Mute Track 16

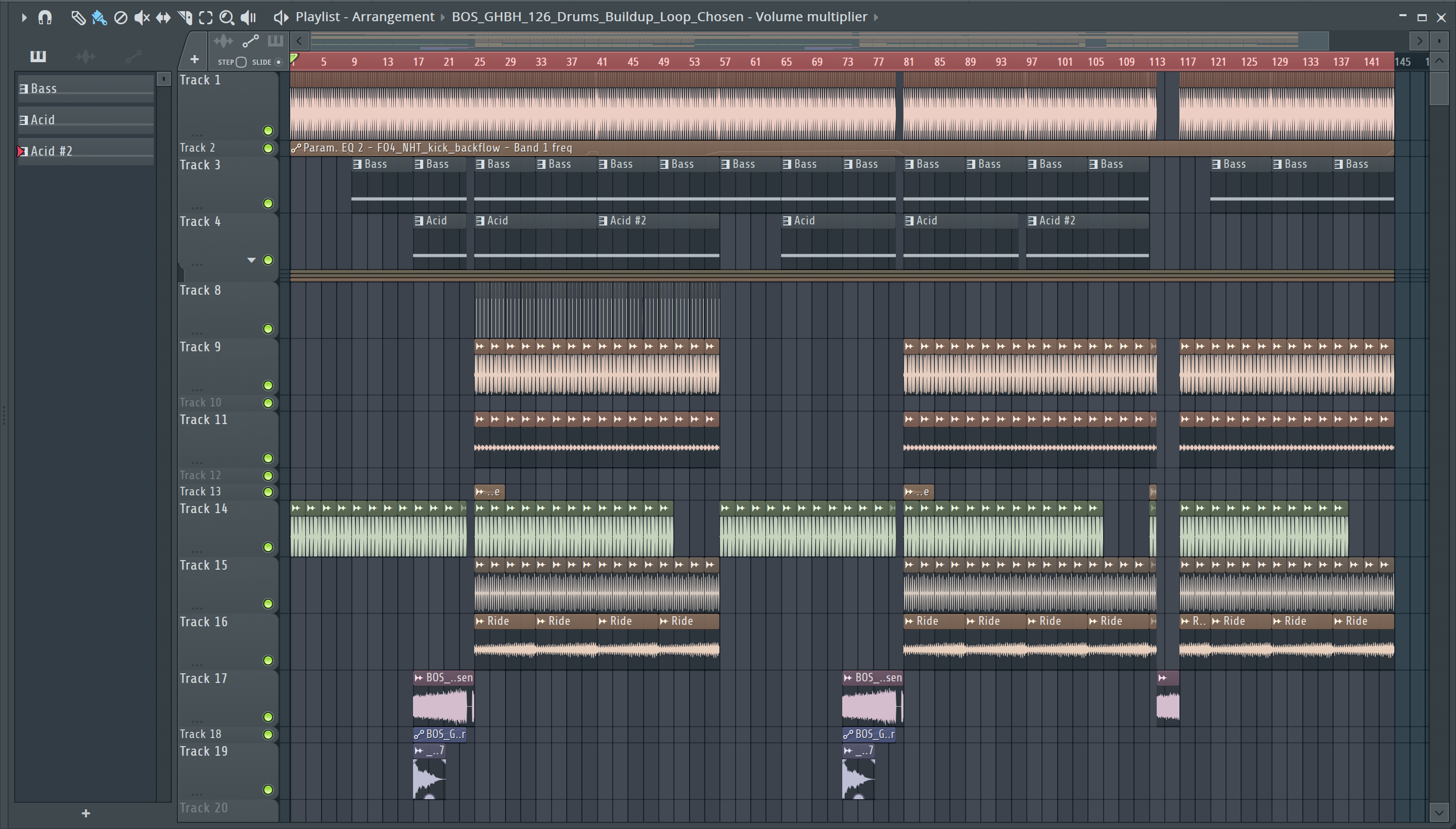pos(268,661)
